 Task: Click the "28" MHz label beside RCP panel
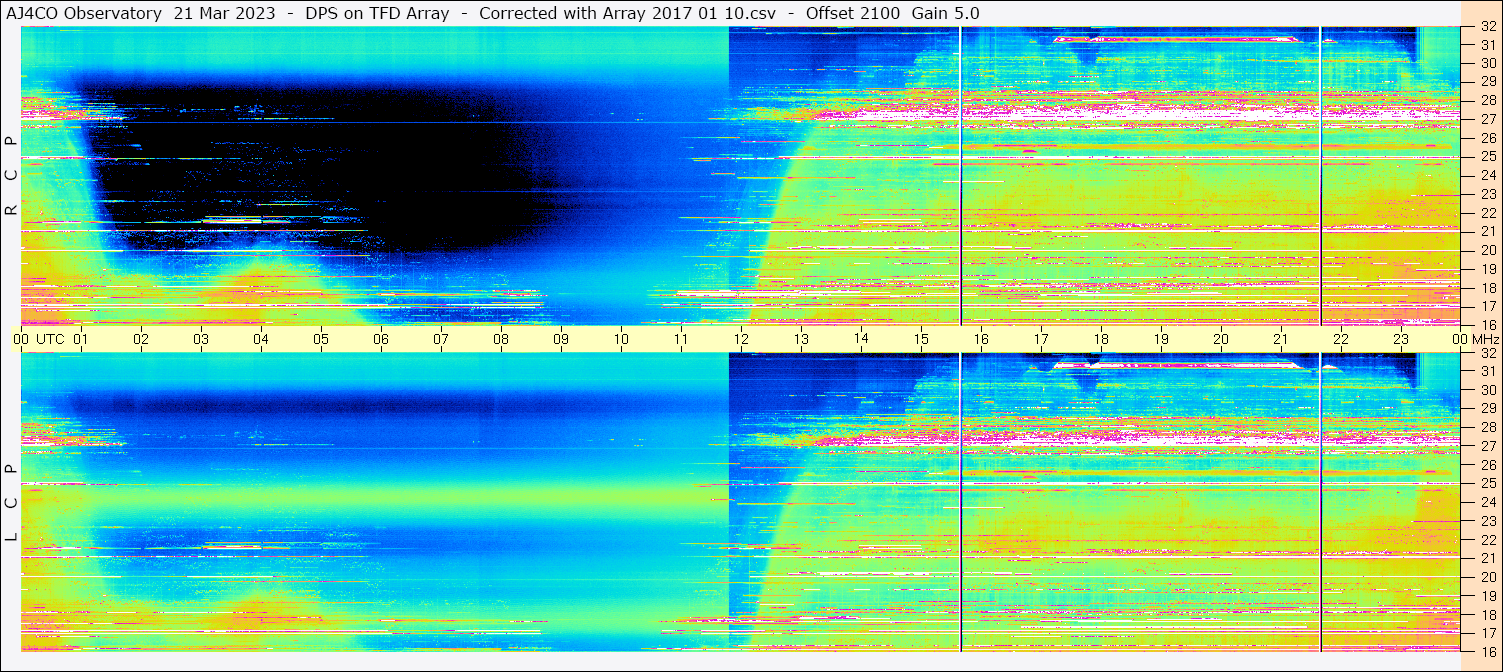1487,100
